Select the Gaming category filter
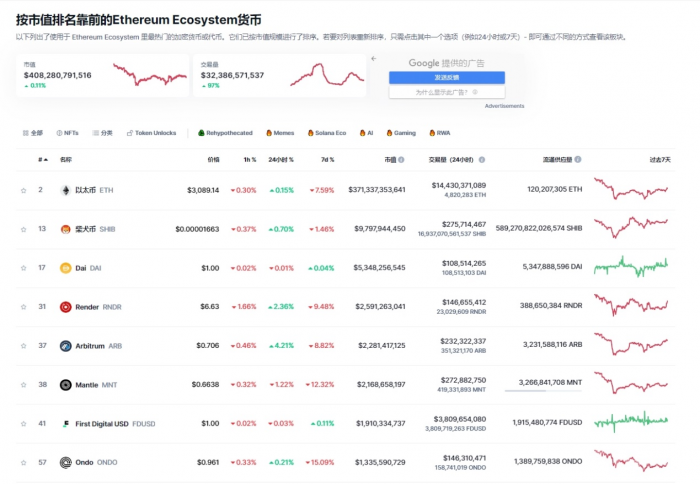Screen dimensions: 700x484 [401, 133]
